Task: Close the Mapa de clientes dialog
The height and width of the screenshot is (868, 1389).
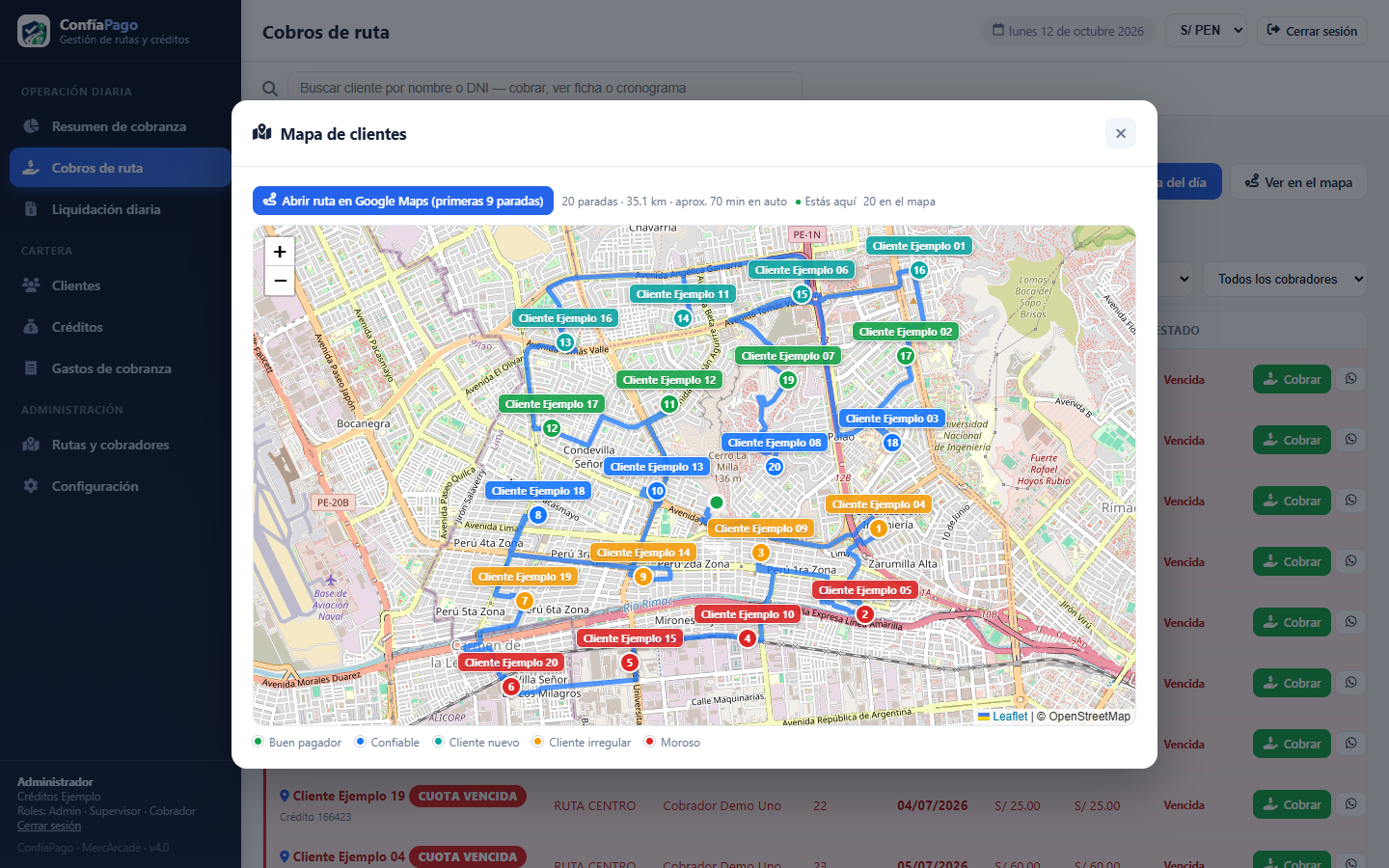Action: pos(1121,133)
